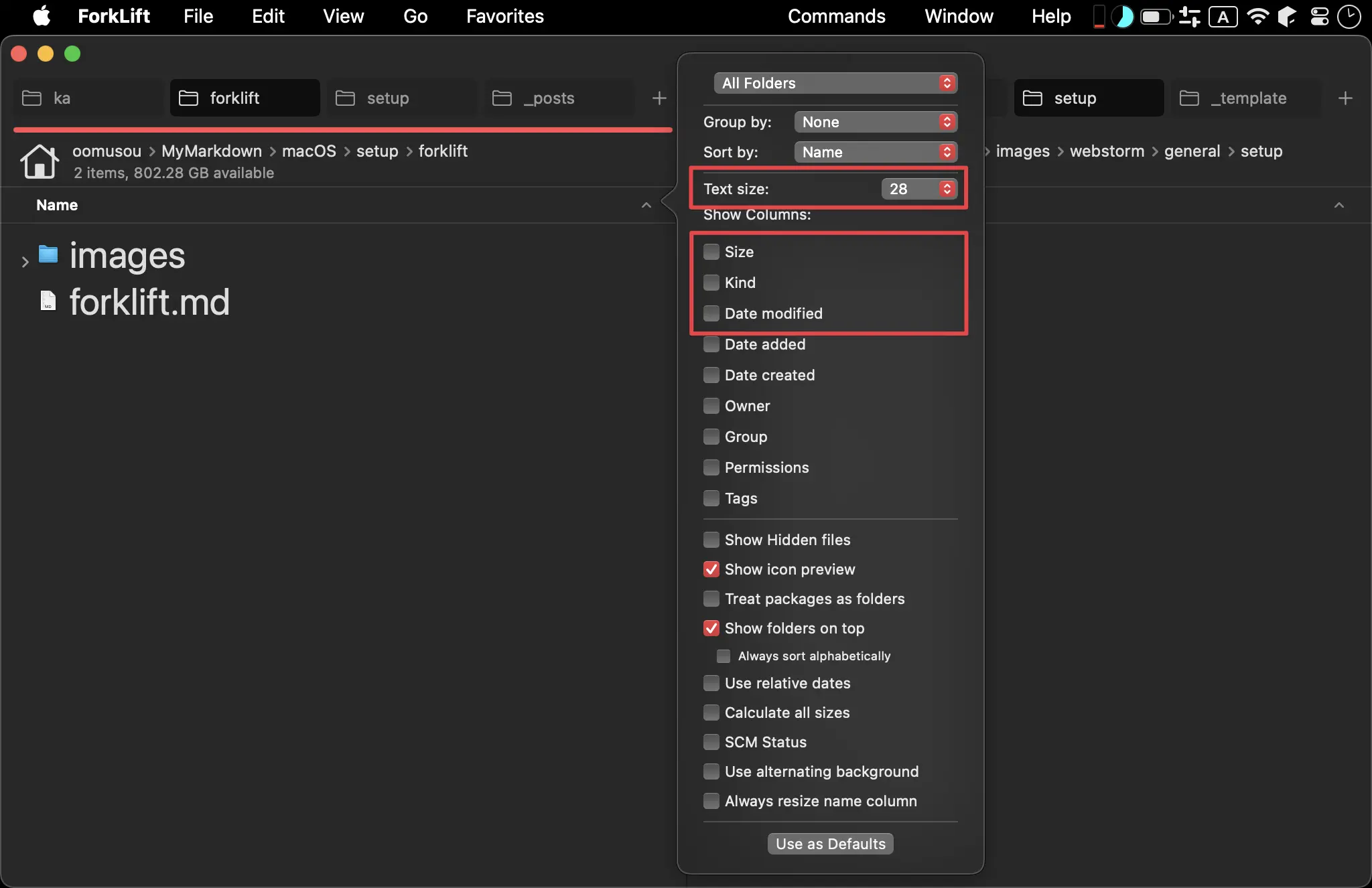The height and width of the screenshot is (888, 1372).
Task: Go to MyMarkdown in left path bar
Action: (x=212, y=151)
